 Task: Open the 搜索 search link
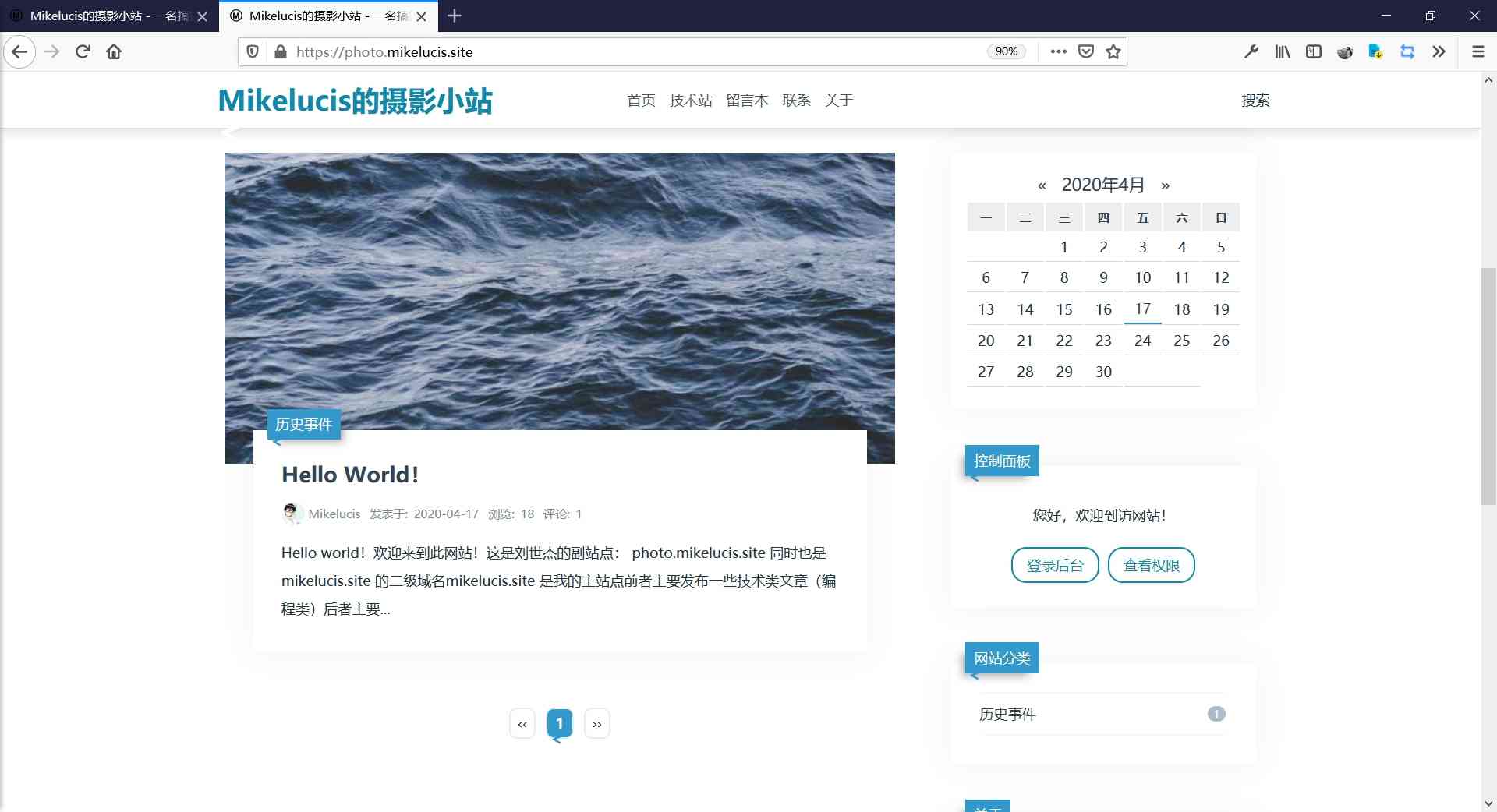(1255, 101)
